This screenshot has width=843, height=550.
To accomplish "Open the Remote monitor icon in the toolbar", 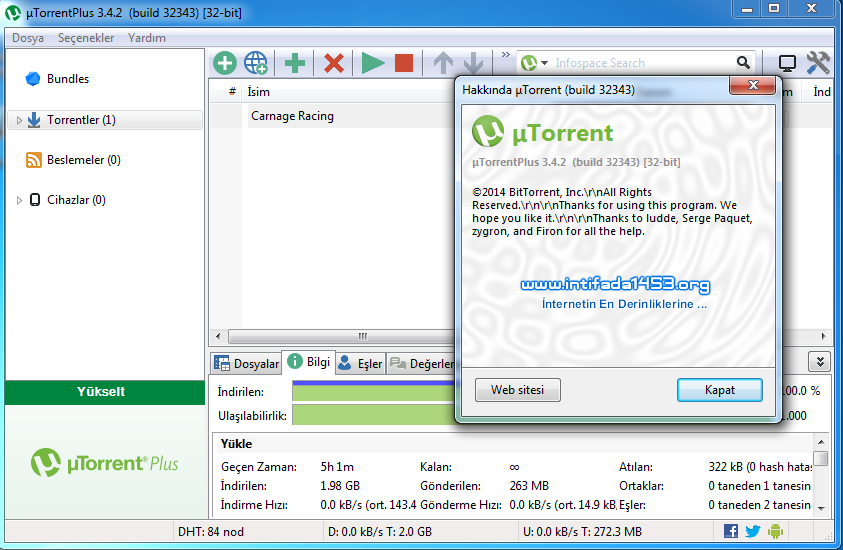I will pyautogui.click(x=787, y=63).
